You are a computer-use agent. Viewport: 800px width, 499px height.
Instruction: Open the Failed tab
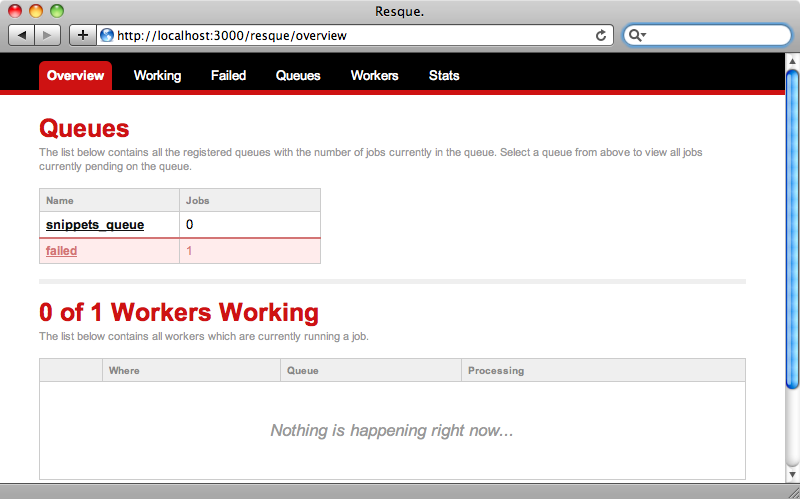pyautogui.click(x=229, y=76)
